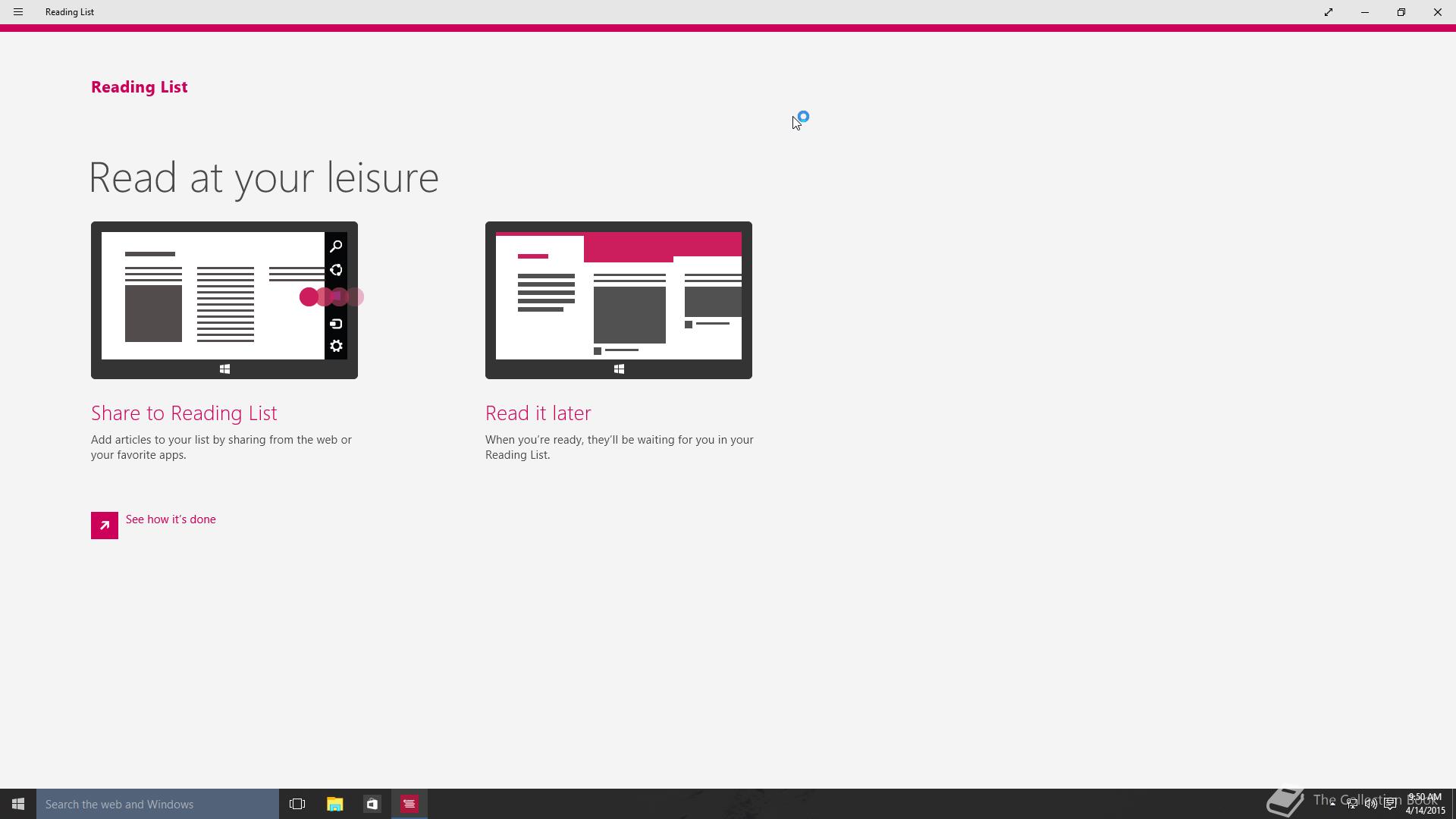This screenshot has width=1456, height=819.
Task: Click the Share to Reading List illustration
Action: point(224,300)
